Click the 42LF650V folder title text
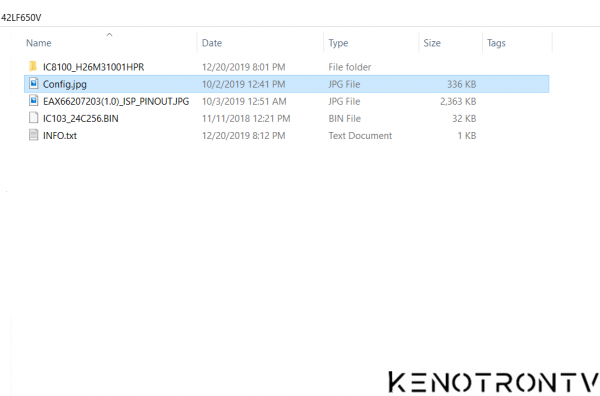Image resolution: width=600 pixels, height=396 pixels. (21, 18)
